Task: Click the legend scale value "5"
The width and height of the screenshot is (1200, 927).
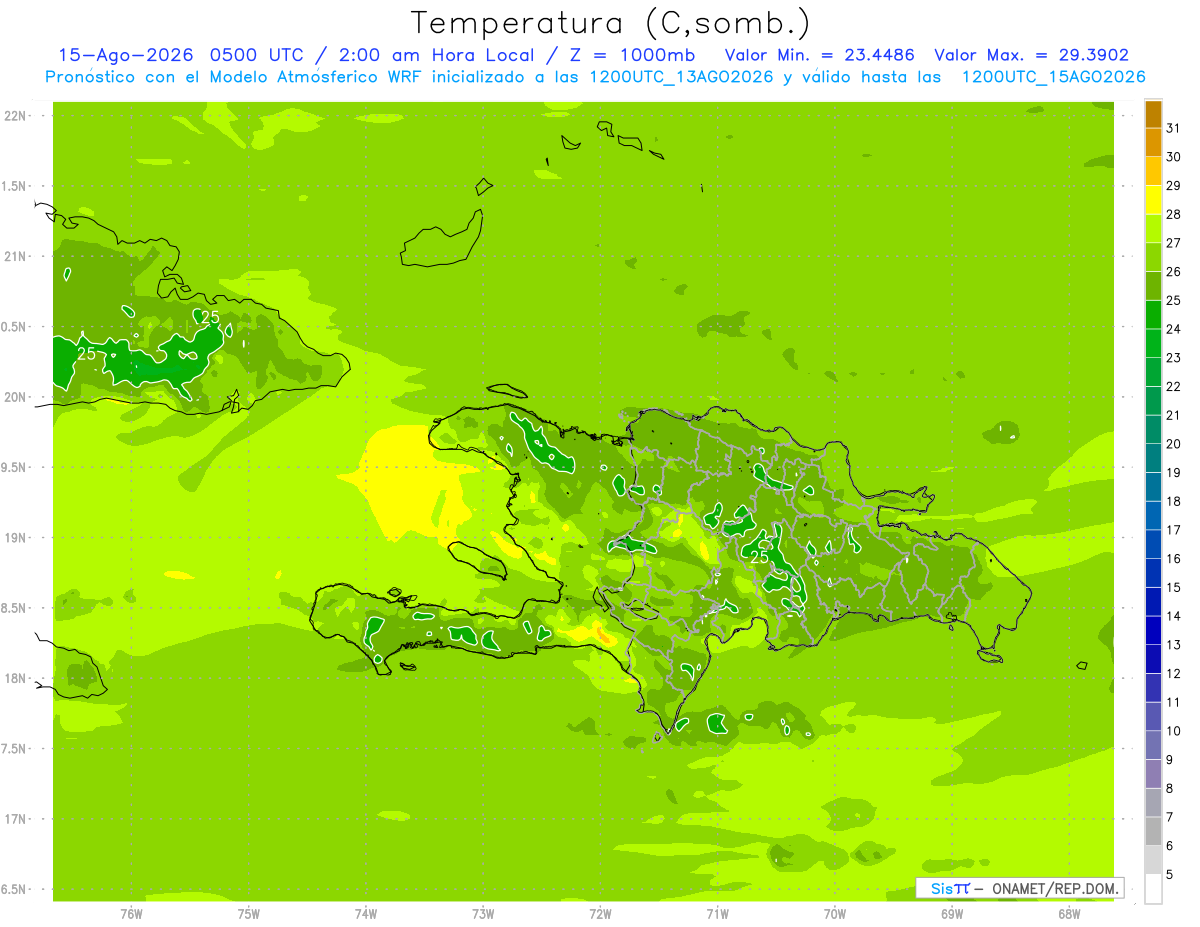Action: 1170,875
